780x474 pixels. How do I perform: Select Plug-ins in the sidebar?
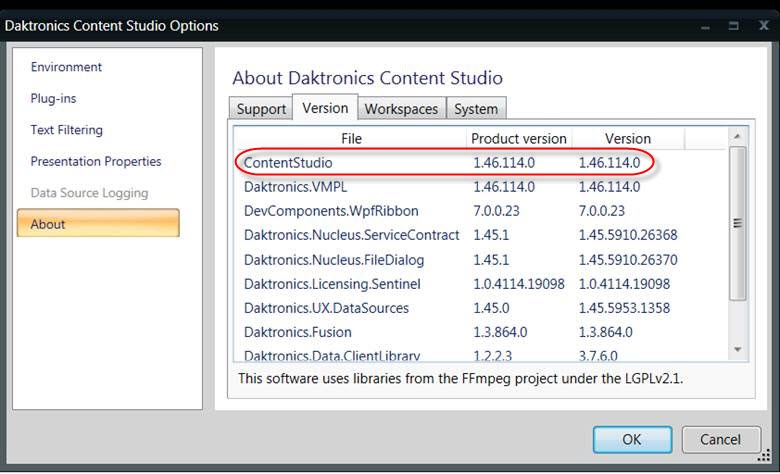[53, 99]
